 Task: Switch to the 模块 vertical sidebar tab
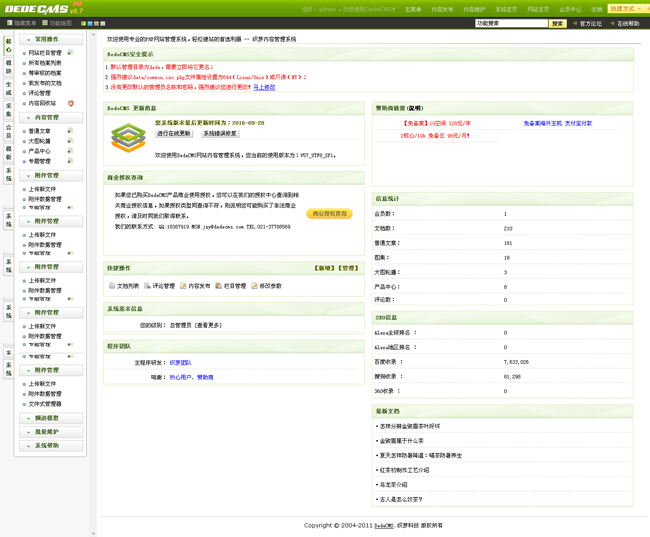click(9, 67)
